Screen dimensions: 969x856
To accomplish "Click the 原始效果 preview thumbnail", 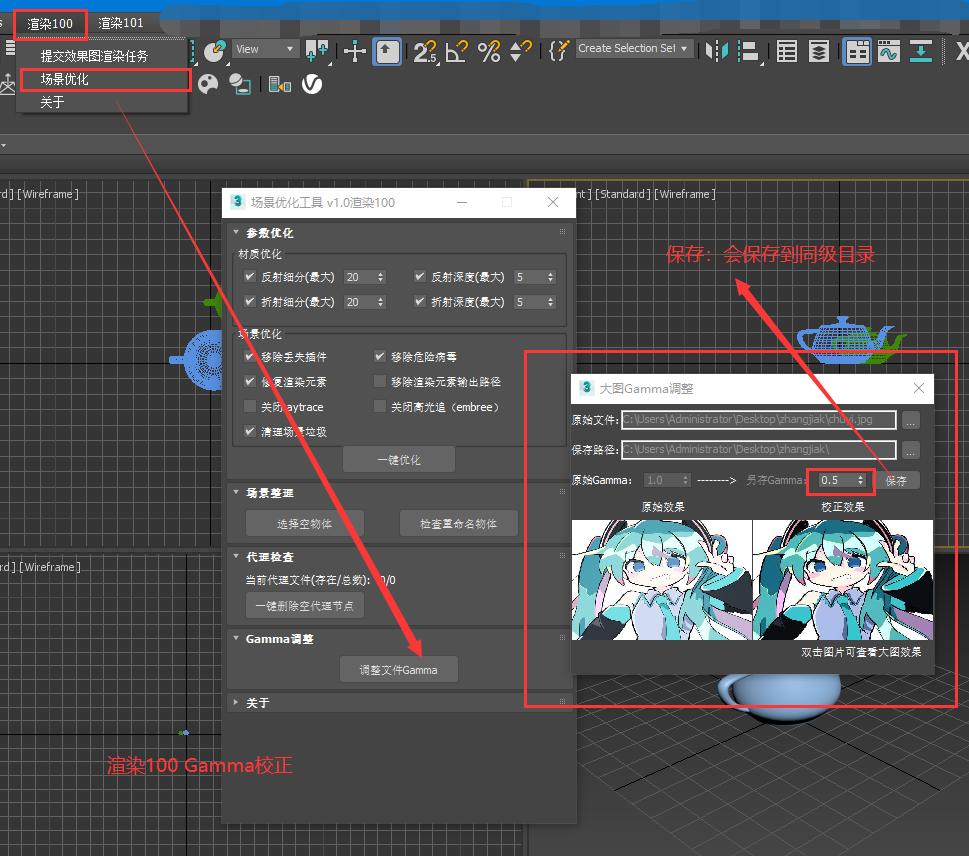I will coord(662,580).
